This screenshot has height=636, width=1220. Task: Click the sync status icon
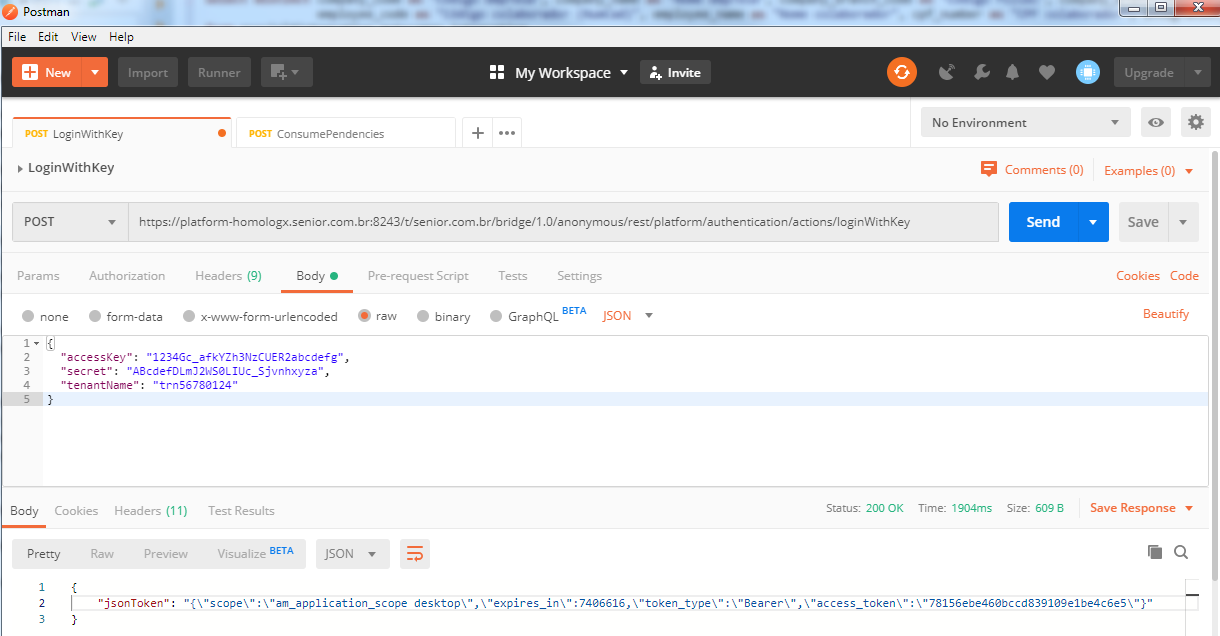pyautogui.click(x=902, y=72)
